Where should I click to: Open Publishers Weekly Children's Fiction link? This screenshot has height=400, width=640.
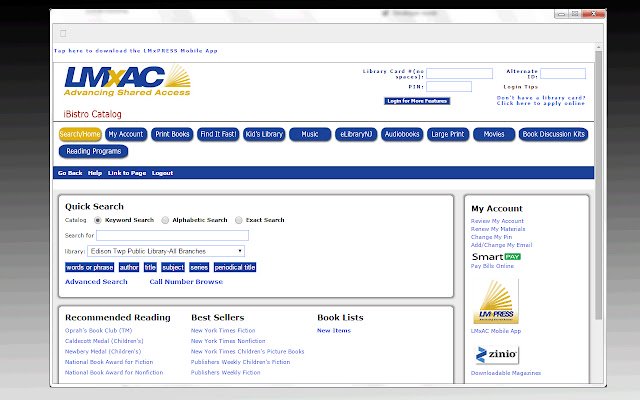tap(240, 362)
